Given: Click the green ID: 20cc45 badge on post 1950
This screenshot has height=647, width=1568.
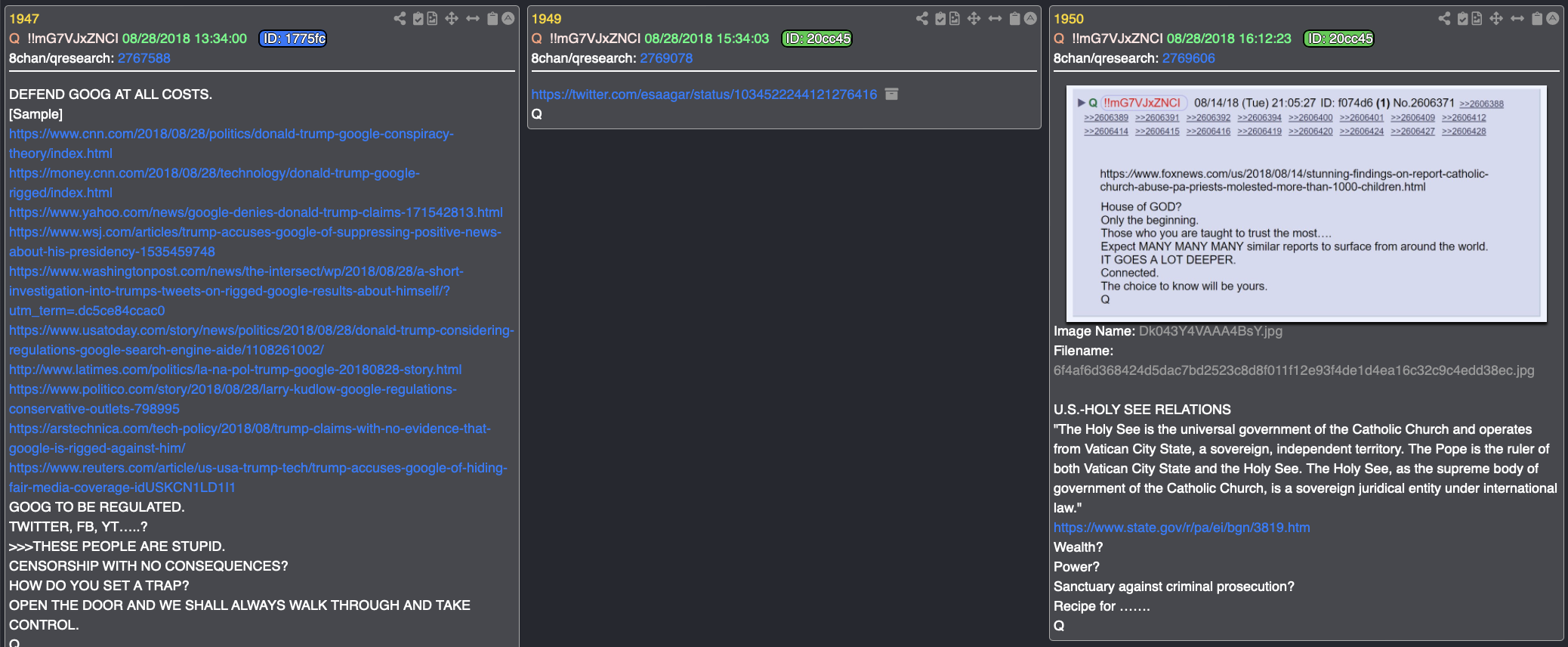Looking at the screenshot, I should point(1339,39).
